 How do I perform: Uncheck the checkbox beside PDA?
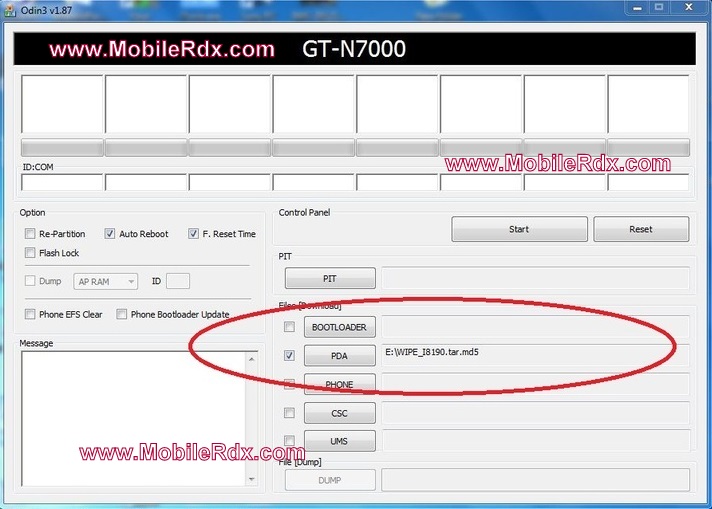click(289, 356)
